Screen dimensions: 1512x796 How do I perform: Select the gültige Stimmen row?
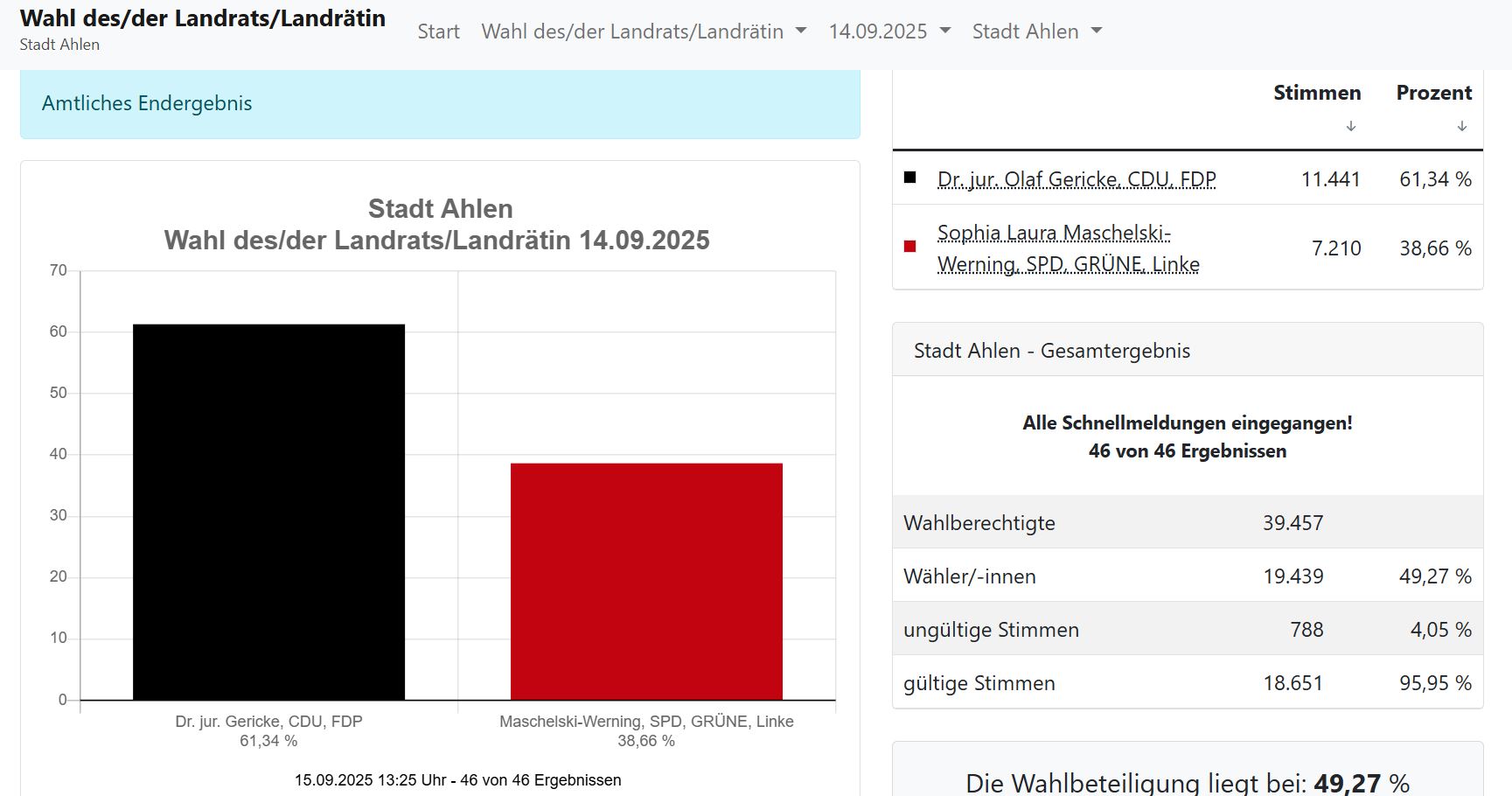1187,683
